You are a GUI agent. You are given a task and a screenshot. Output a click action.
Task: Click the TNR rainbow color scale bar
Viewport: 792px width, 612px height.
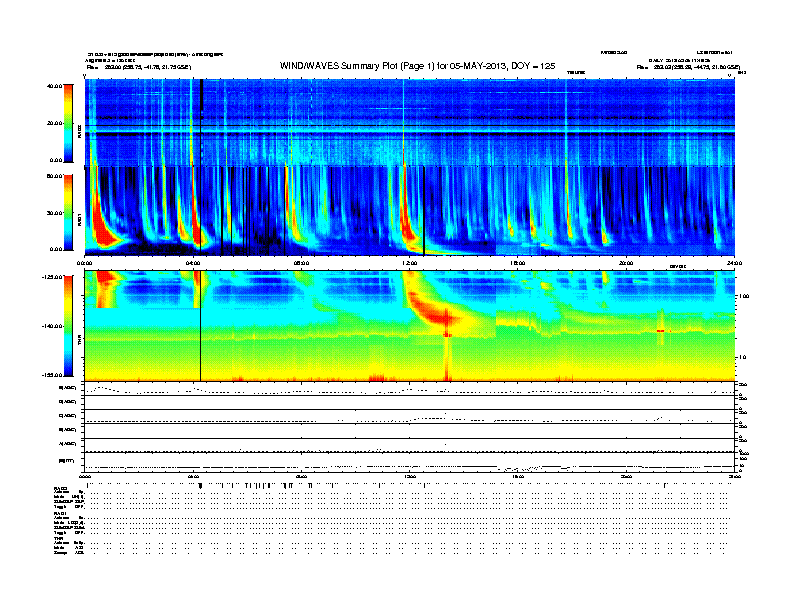click(x=68, y=326)
